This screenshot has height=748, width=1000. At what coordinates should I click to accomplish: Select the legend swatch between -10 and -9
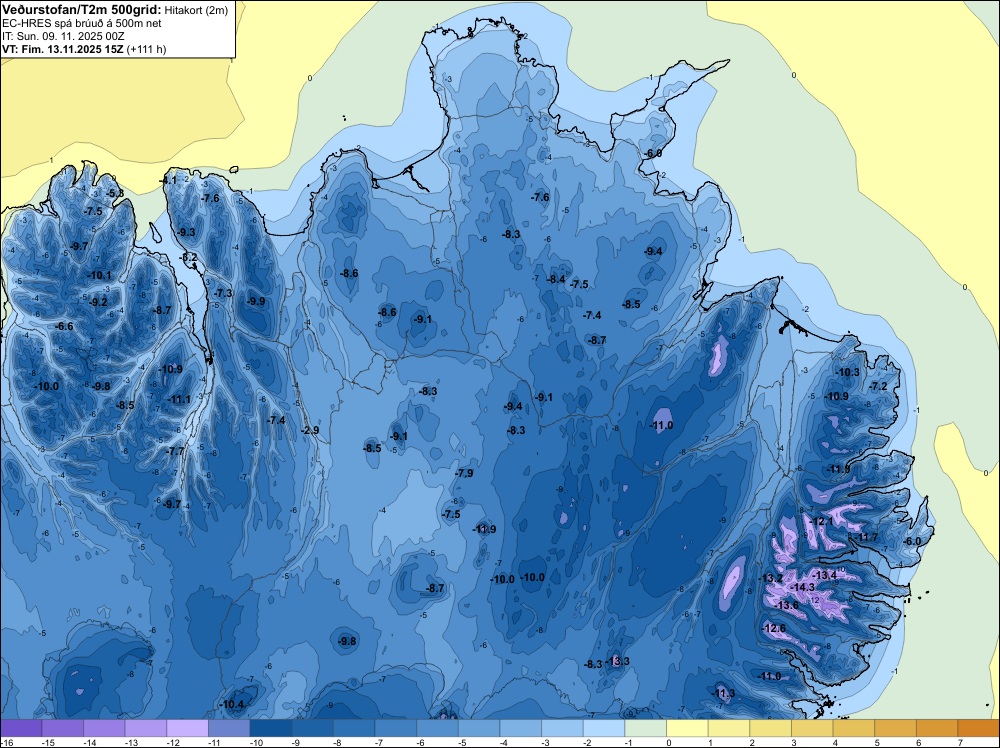[x=271, y=728]
